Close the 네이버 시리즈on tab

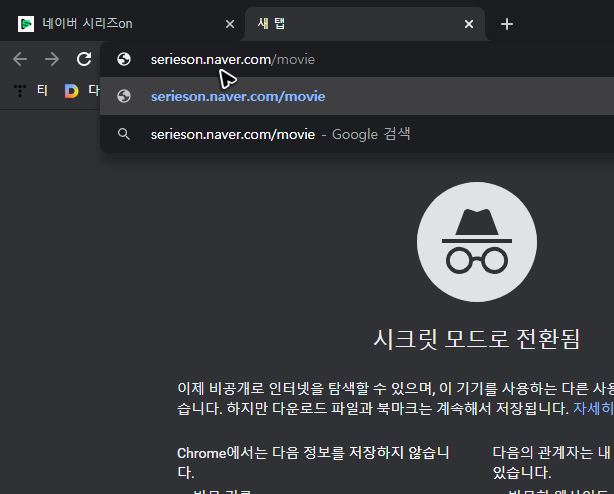click(x=230, y=24)
